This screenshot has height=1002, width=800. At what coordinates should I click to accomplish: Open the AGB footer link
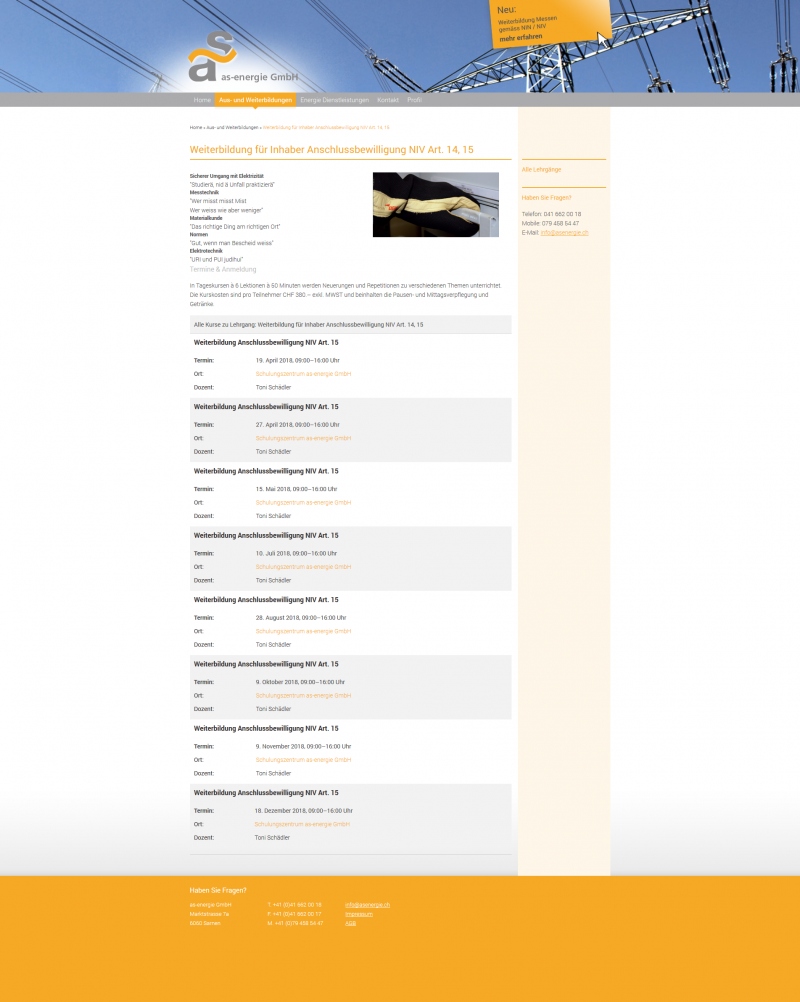(350, 923)
